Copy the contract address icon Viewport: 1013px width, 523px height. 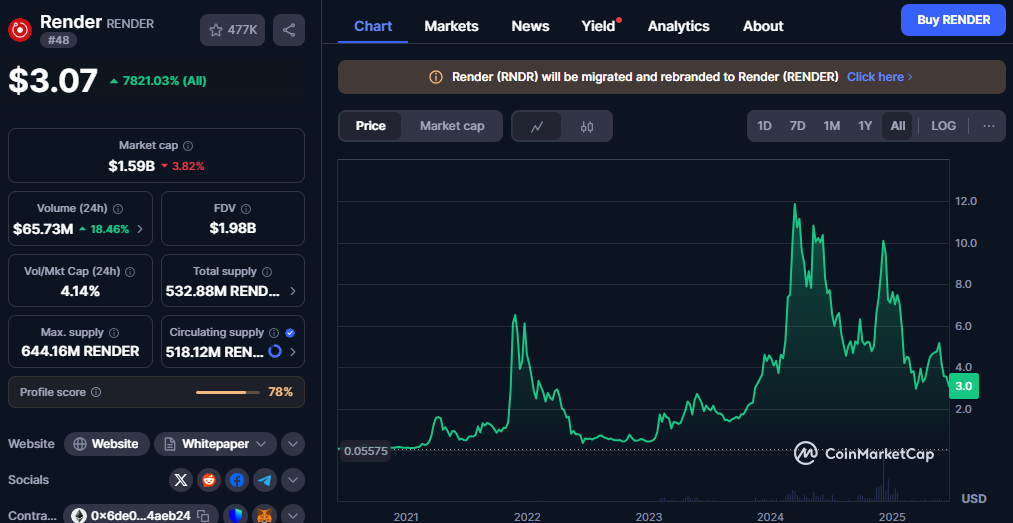pyautogui.click(x=204, y=516)
